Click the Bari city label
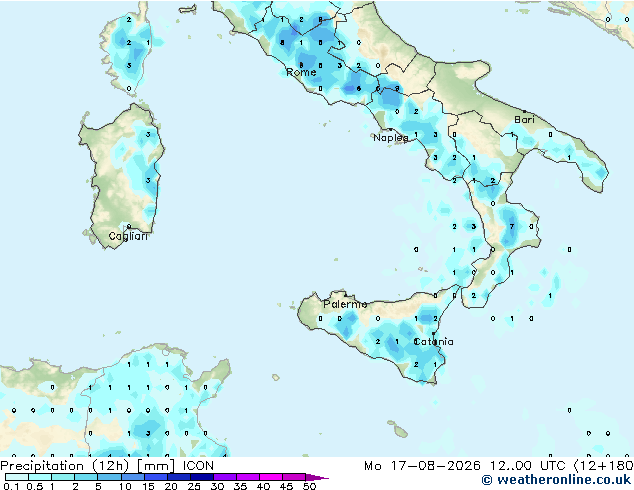Viewport: 634px width, 490px height. (x=524, y=120)
